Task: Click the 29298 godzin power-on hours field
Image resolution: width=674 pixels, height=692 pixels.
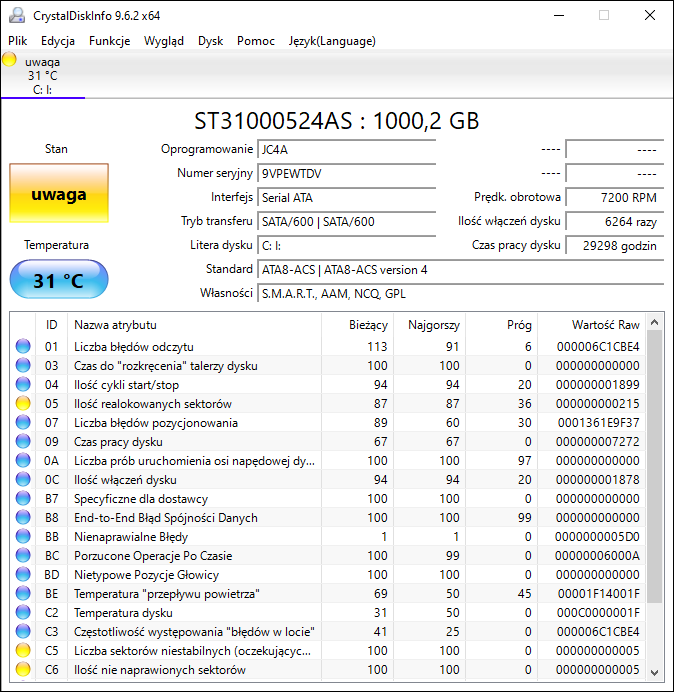Action: (x=614, y=245)
